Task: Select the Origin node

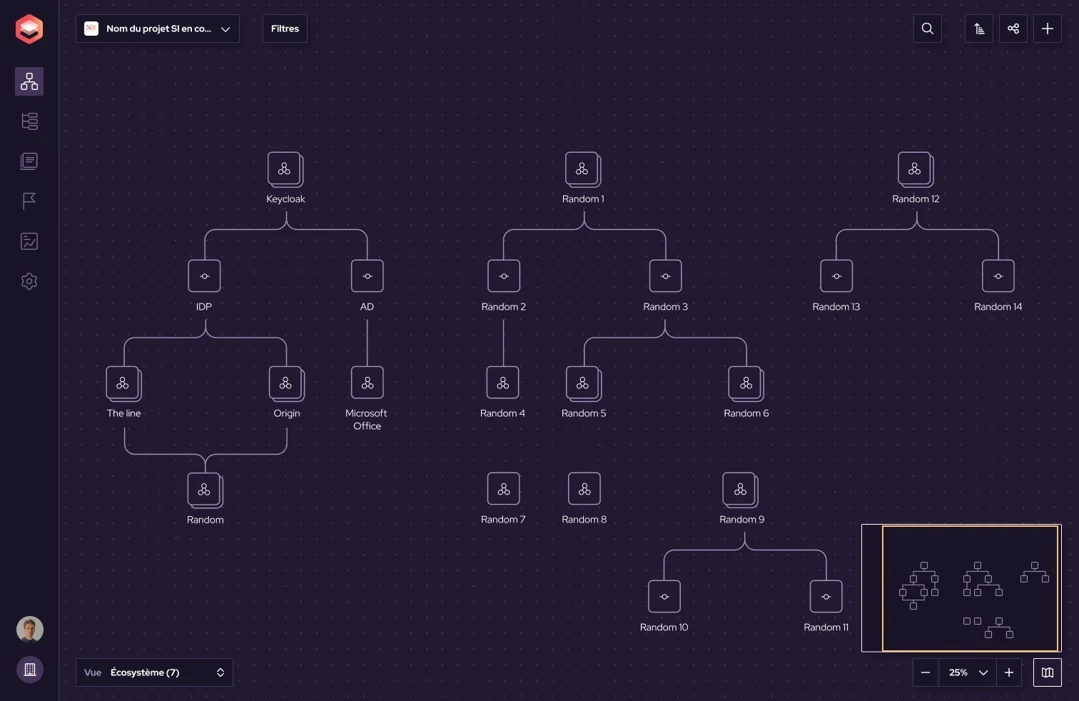Action: point(286,383)
